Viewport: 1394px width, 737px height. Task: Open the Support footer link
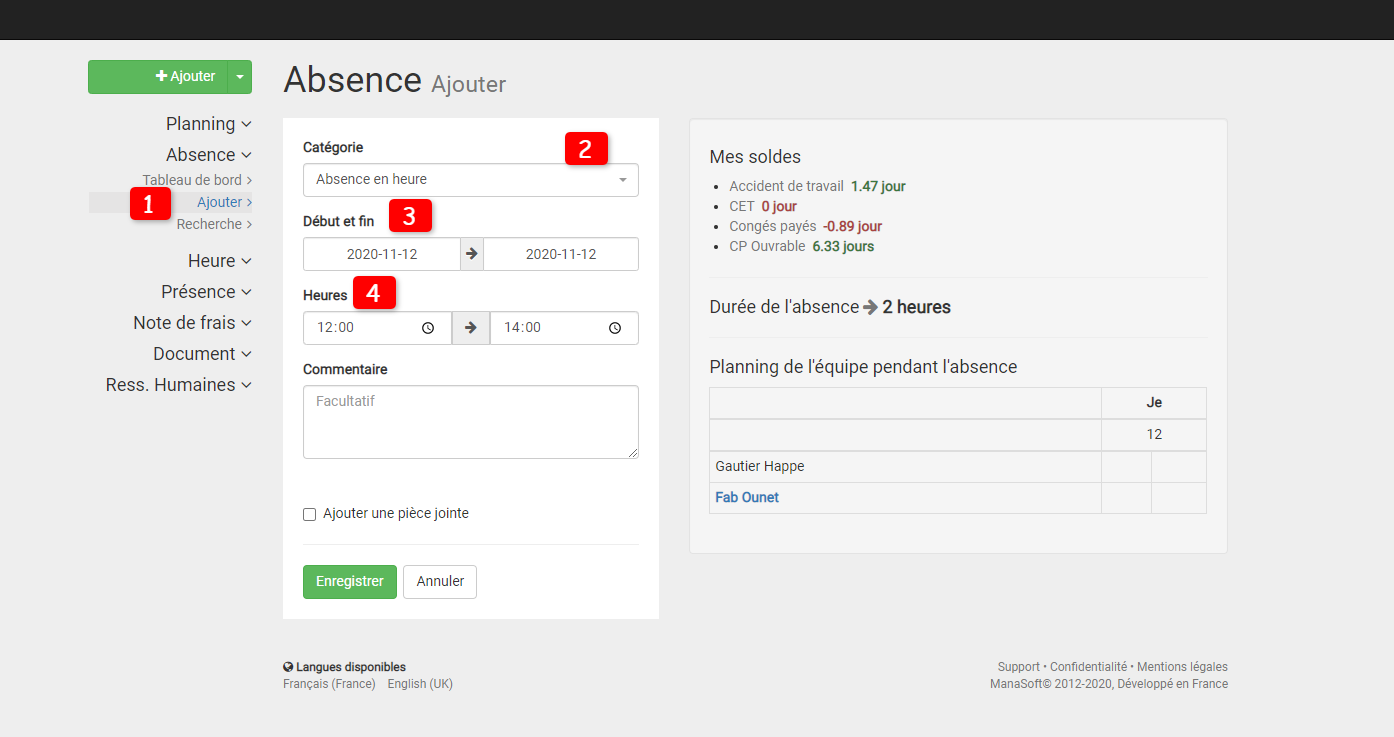pyautogui.click(x=1019, y=667)
